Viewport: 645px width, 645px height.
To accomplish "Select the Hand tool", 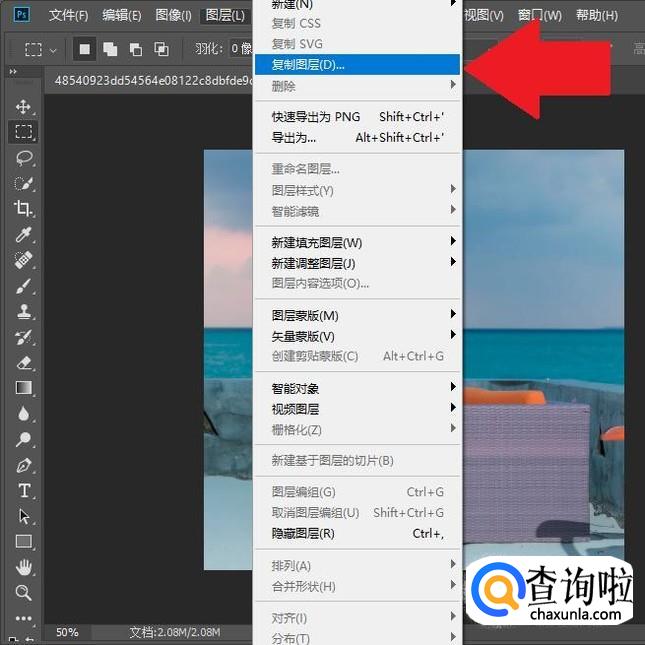I will click(x=23, y=568).
